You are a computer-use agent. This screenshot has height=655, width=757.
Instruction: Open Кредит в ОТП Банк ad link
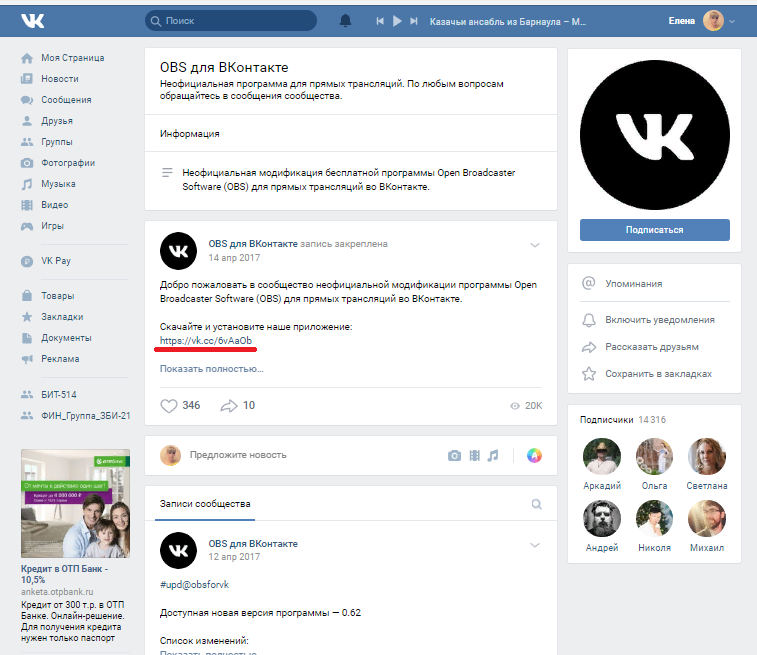tap(64, 574)
